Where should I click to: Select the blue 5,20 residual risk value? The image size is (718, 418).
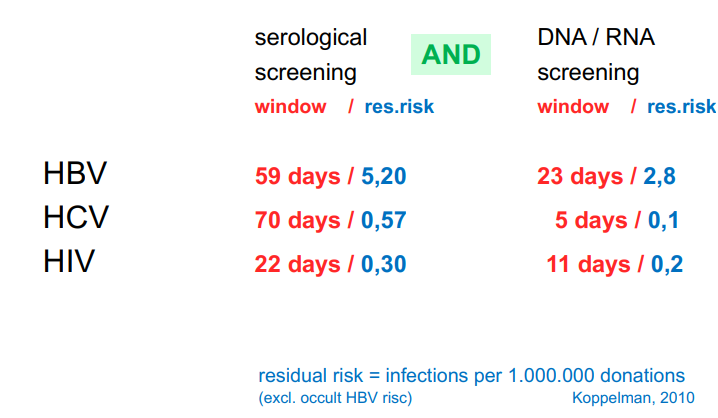click(384, 178)
